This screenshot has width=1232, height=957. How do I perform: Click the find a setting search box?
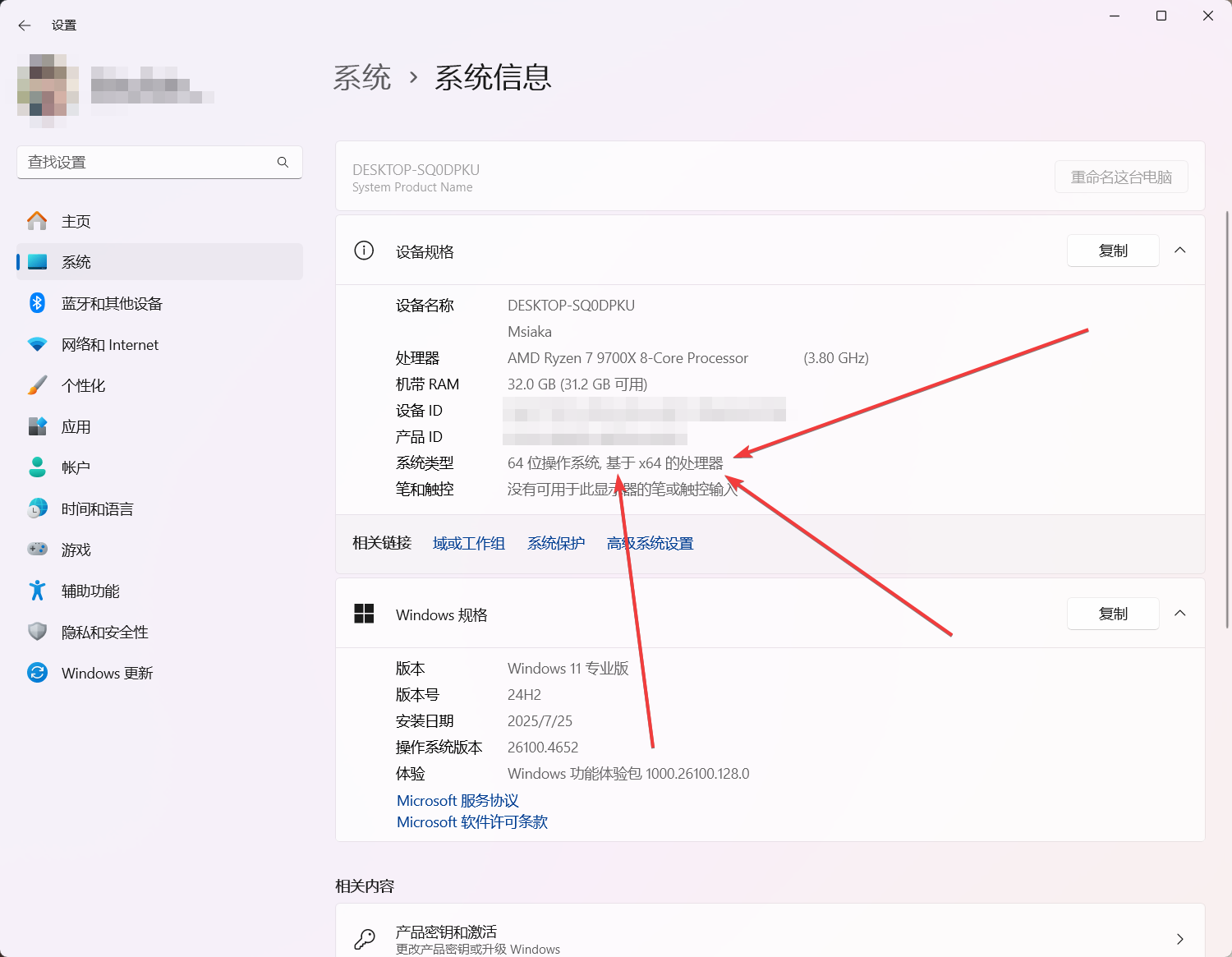coord(148,163)
